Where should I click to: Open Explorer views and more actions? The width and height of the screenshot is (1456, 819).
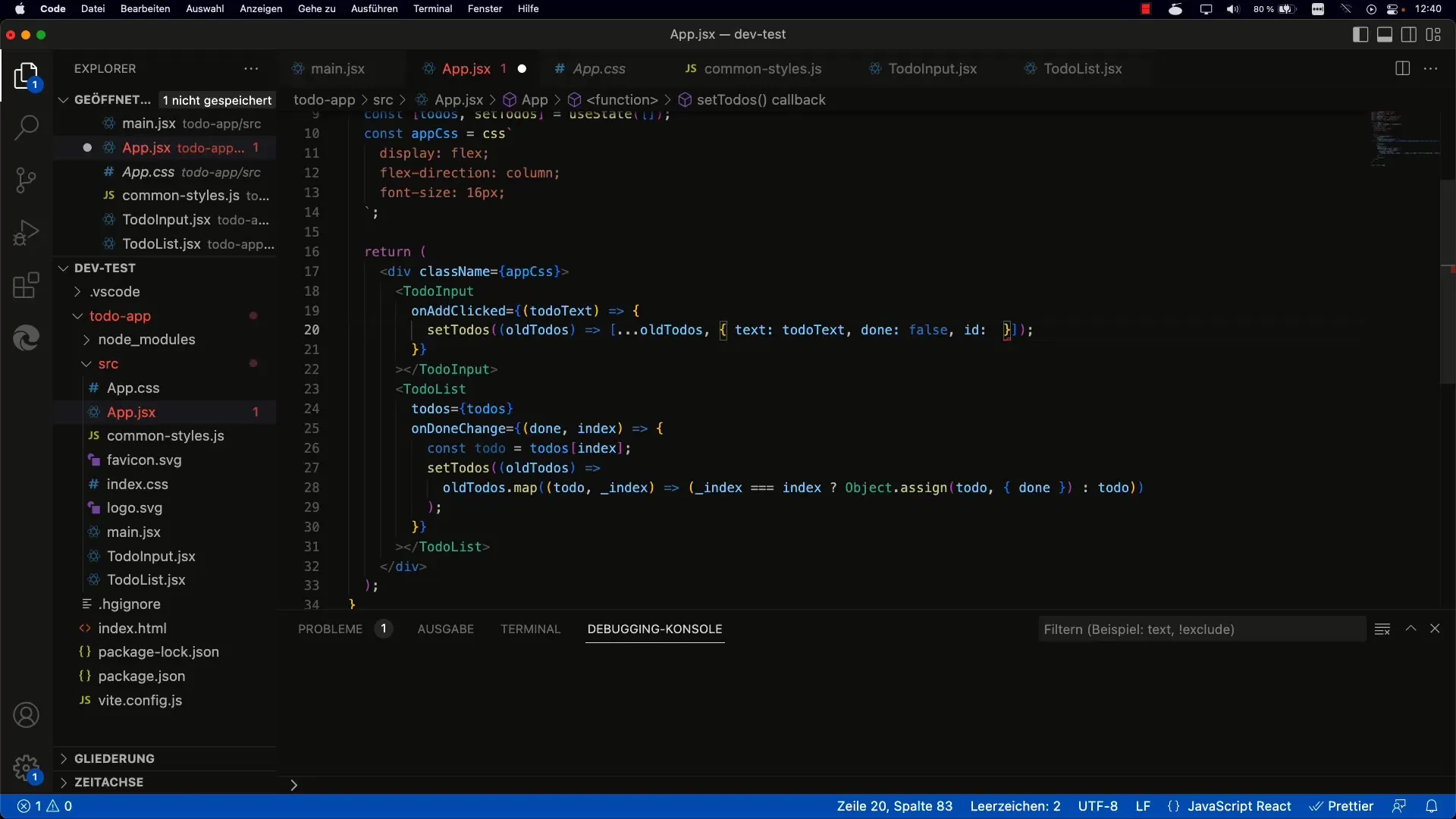tap(251, 68)
